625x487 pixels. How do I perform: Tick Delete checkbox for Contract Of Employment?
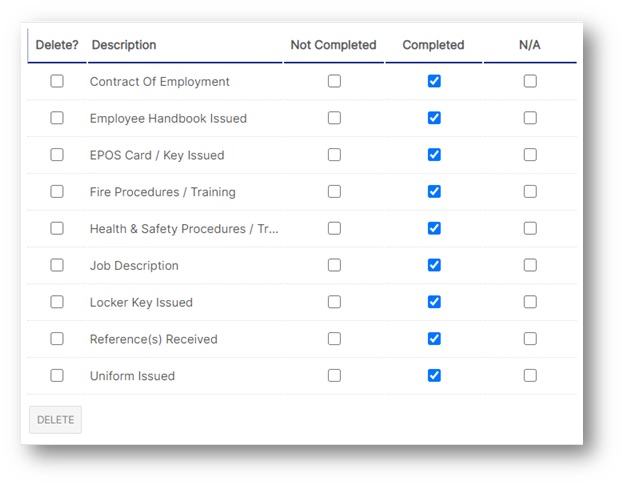pyautogui.click(x=57, y=81)
